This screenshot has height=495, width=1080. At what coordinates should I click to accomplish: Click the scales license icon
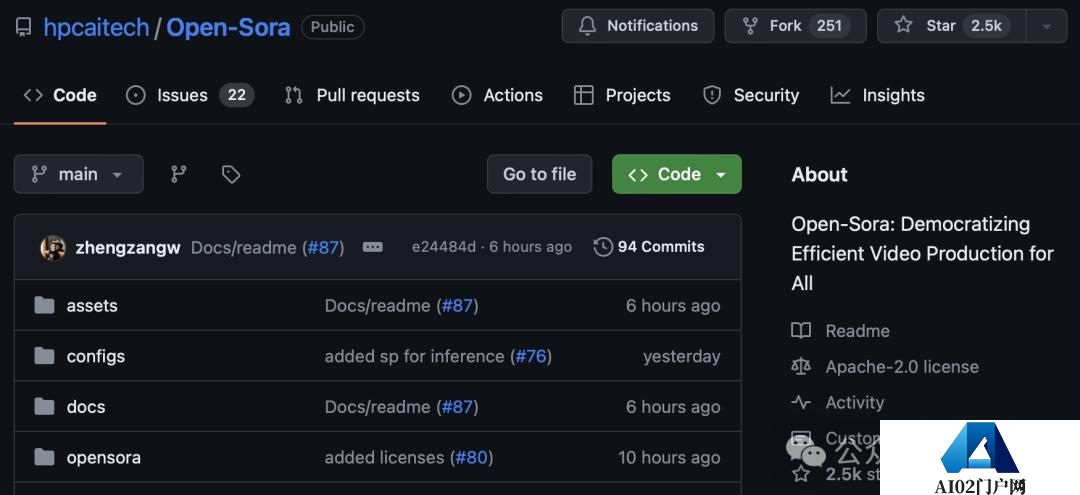801,366
